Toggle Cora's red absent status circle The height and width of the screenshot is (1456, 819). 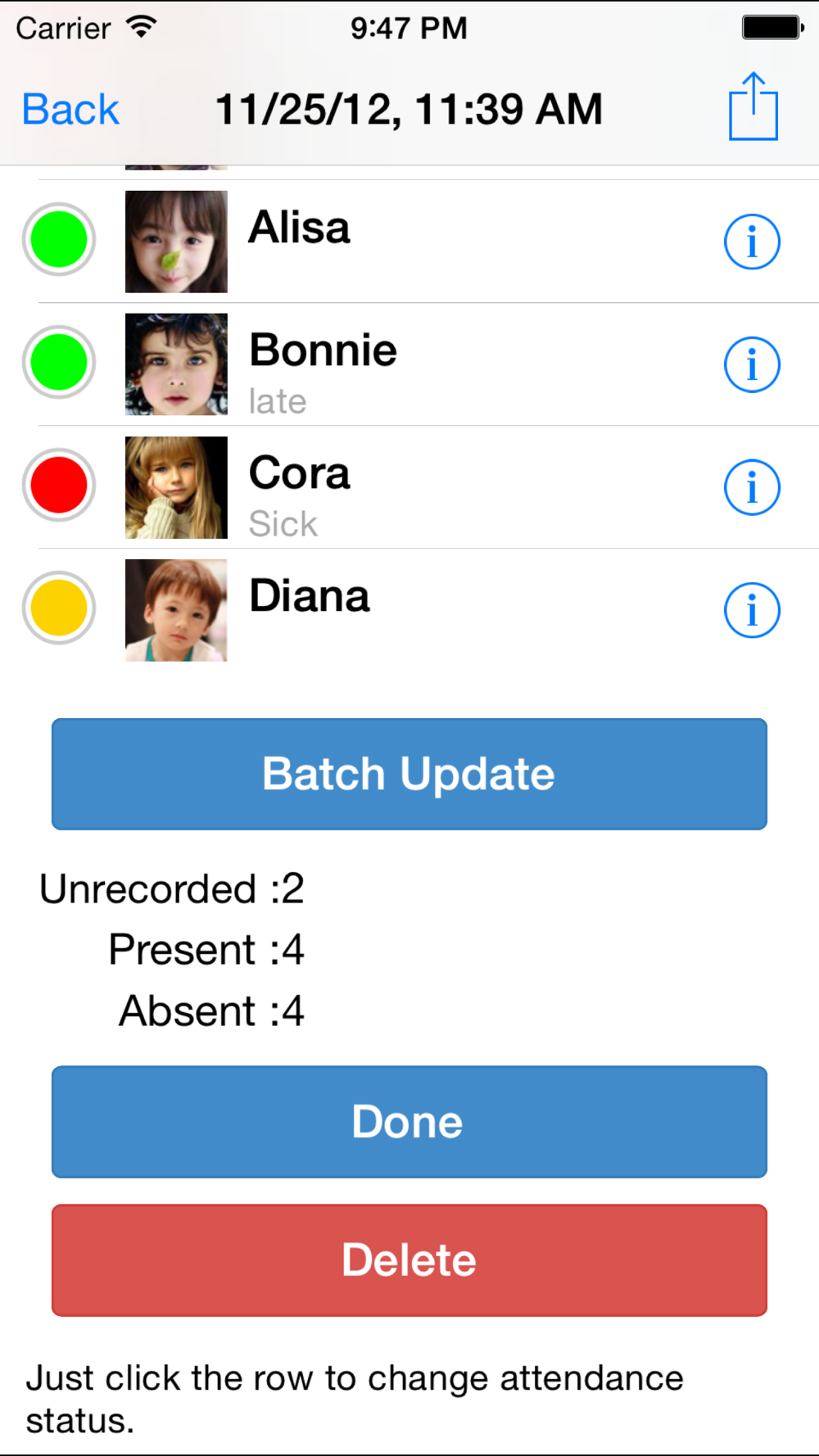click(59, 486)
